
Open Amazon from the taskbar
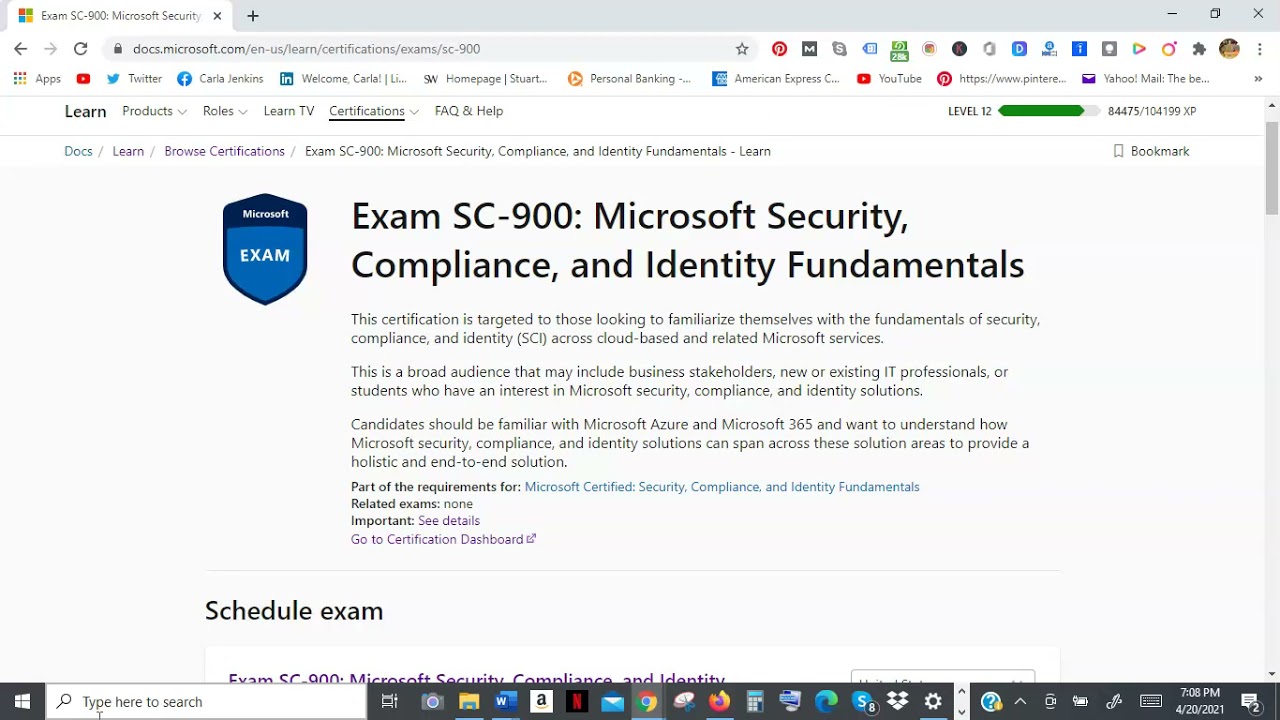tap(541, 702)
